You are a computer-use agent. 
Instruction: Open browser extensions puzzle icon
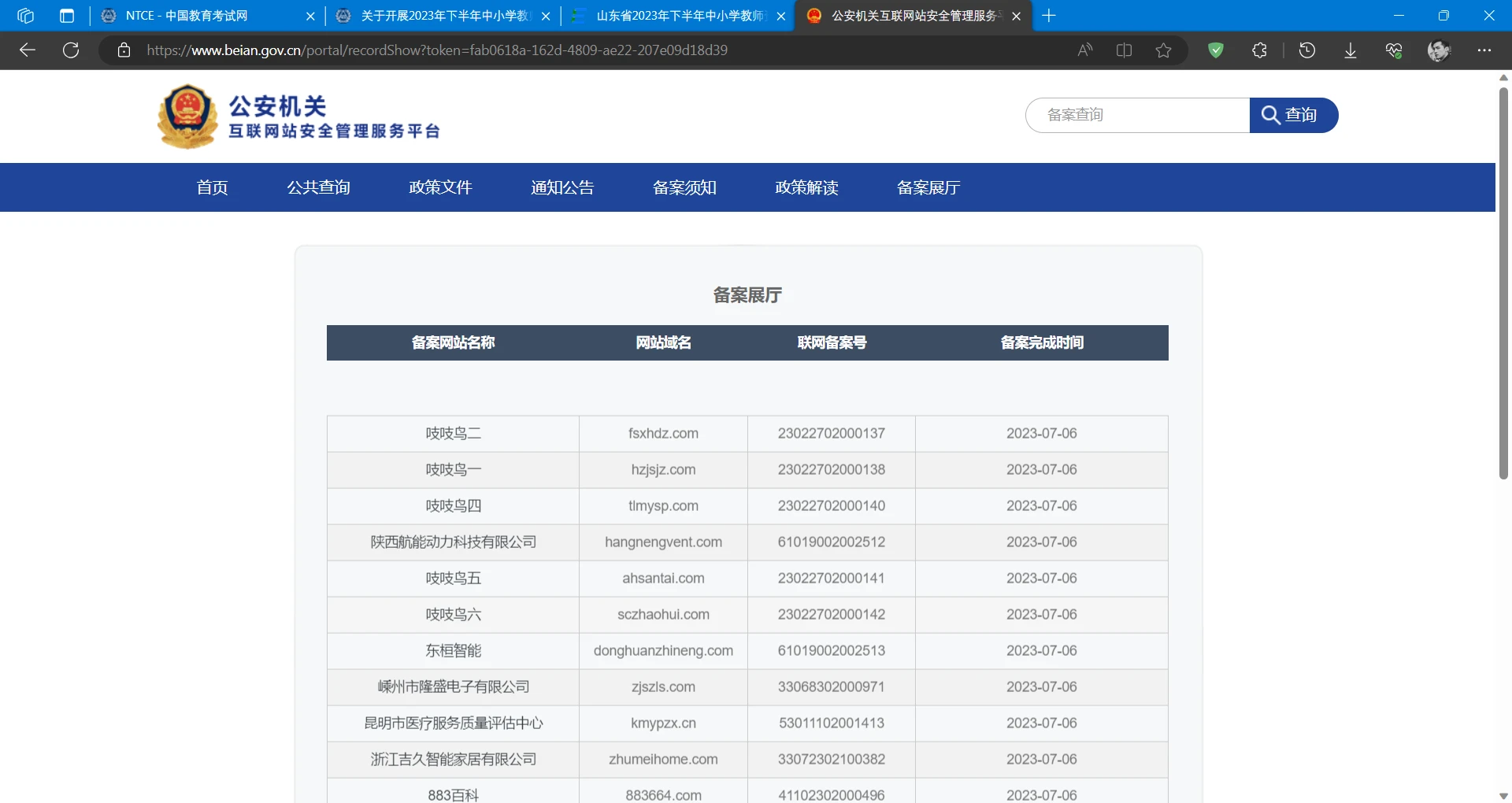(1259, 50)
